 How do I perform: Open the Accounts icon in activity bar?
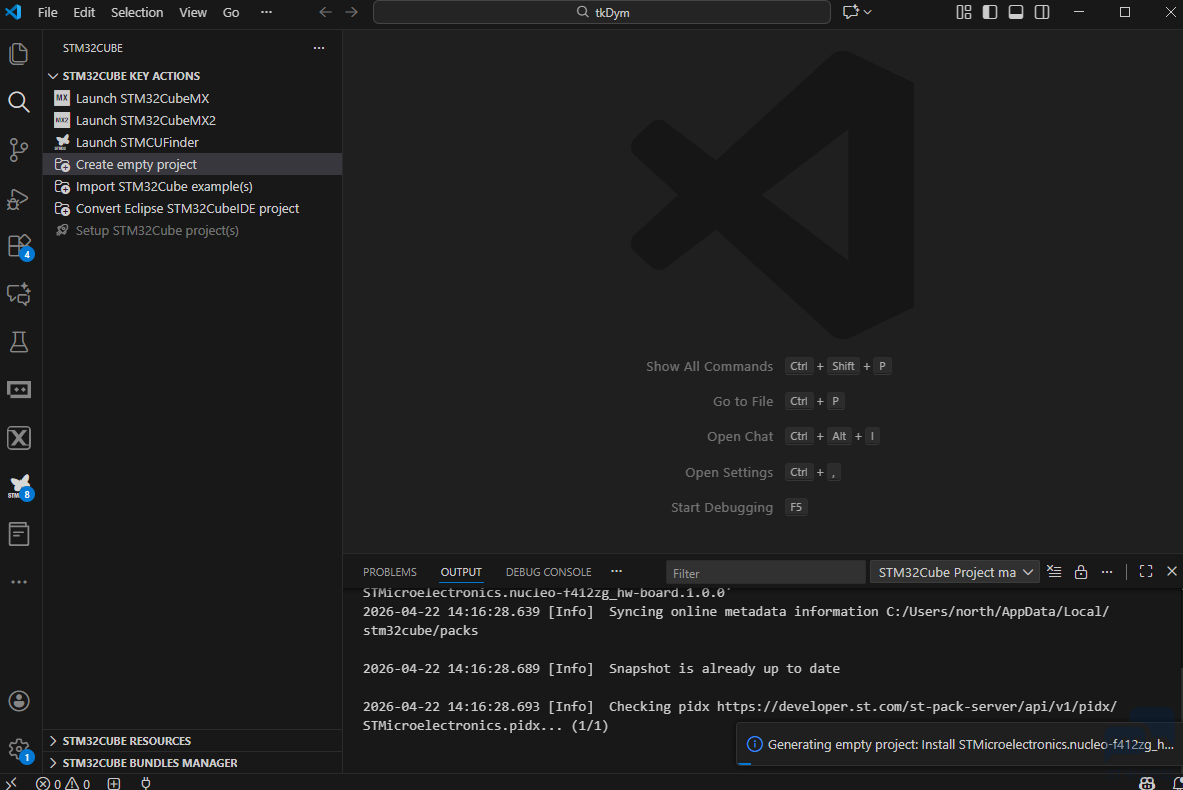19,701
